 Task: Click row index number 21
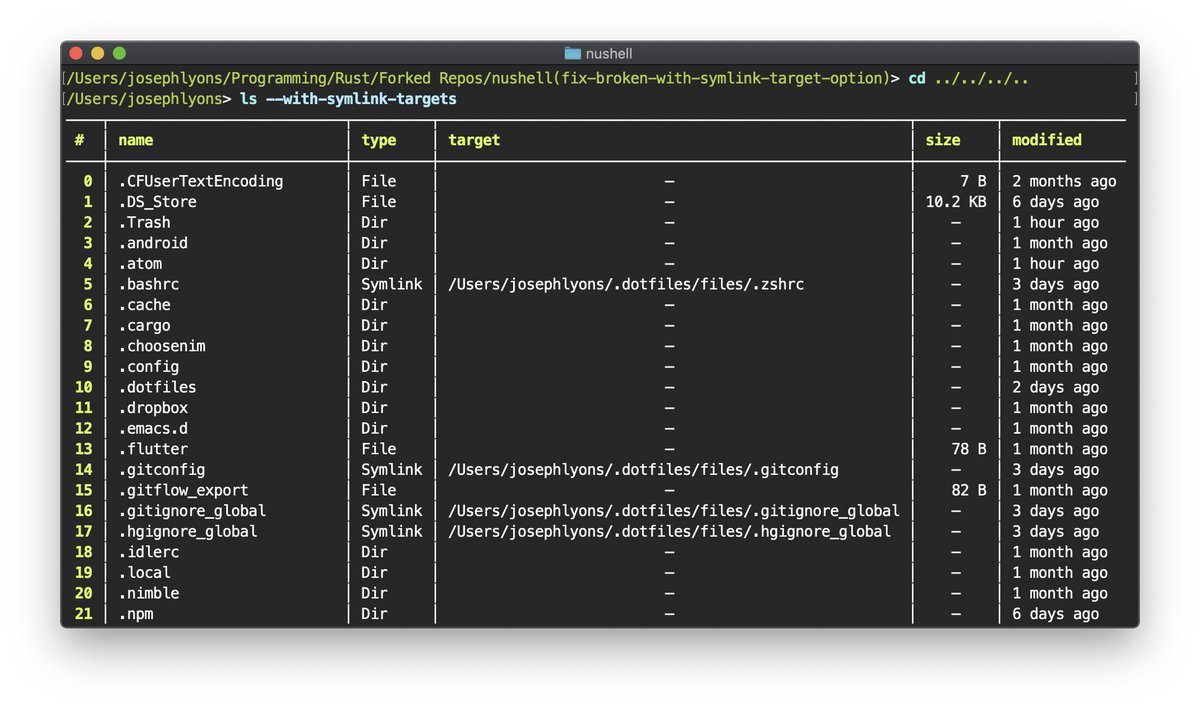[x=84, y=614]
